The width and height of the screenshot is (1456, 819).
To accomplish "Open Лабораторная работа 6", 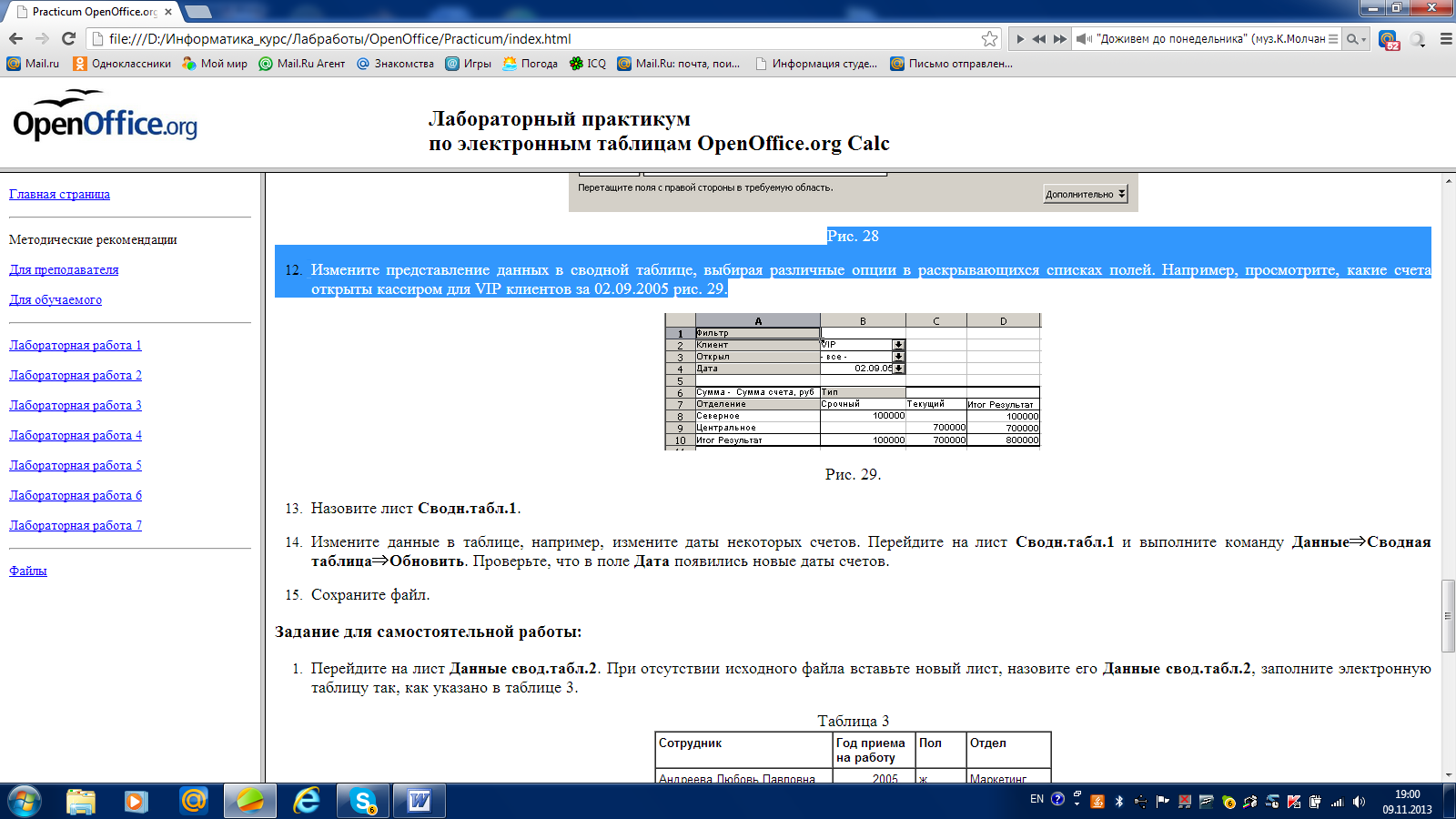I will 76,495.
